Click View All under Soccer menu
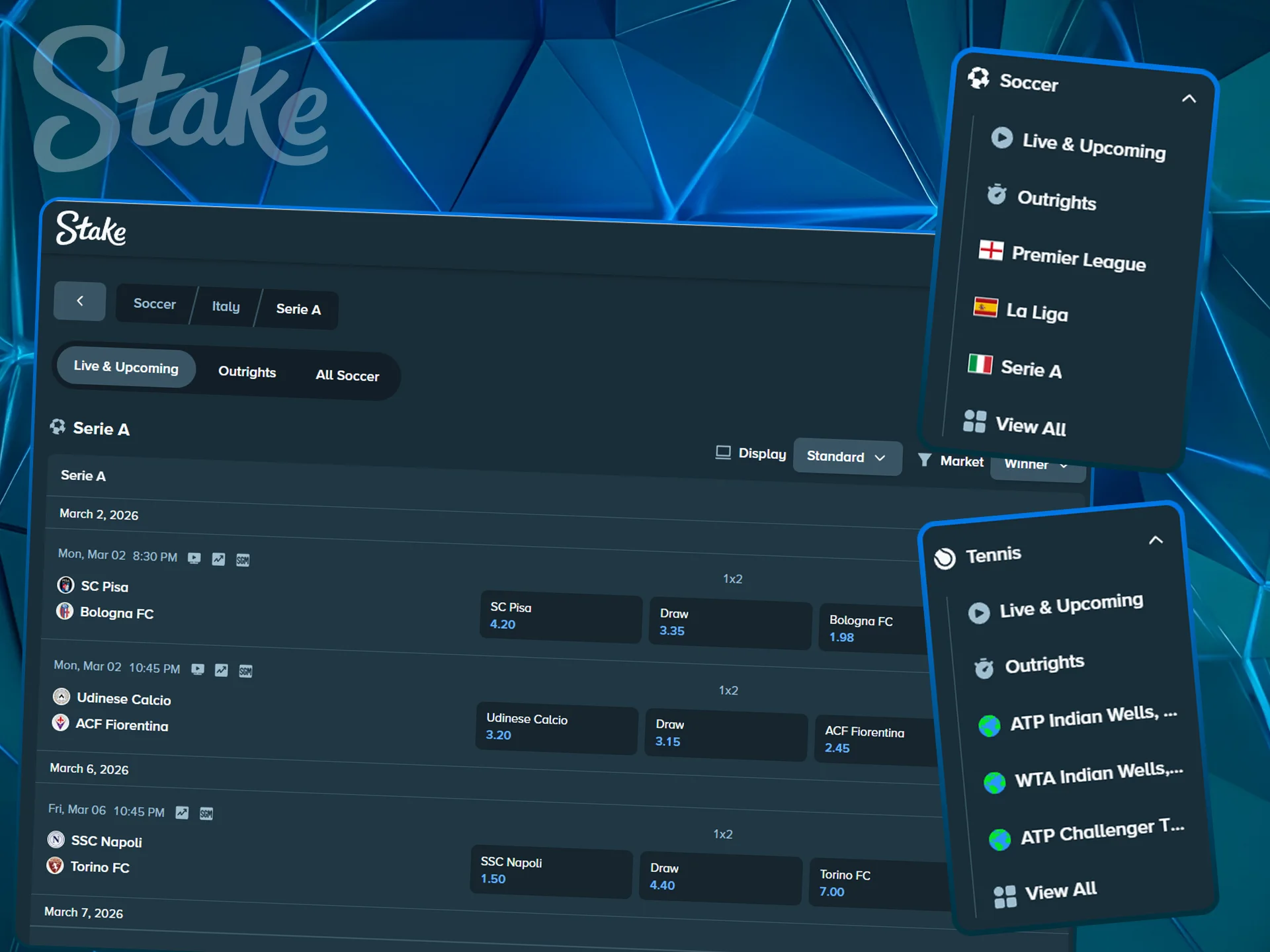Screen dimensions: 1270x952 pyautogui.click(x=1014, y=424)
